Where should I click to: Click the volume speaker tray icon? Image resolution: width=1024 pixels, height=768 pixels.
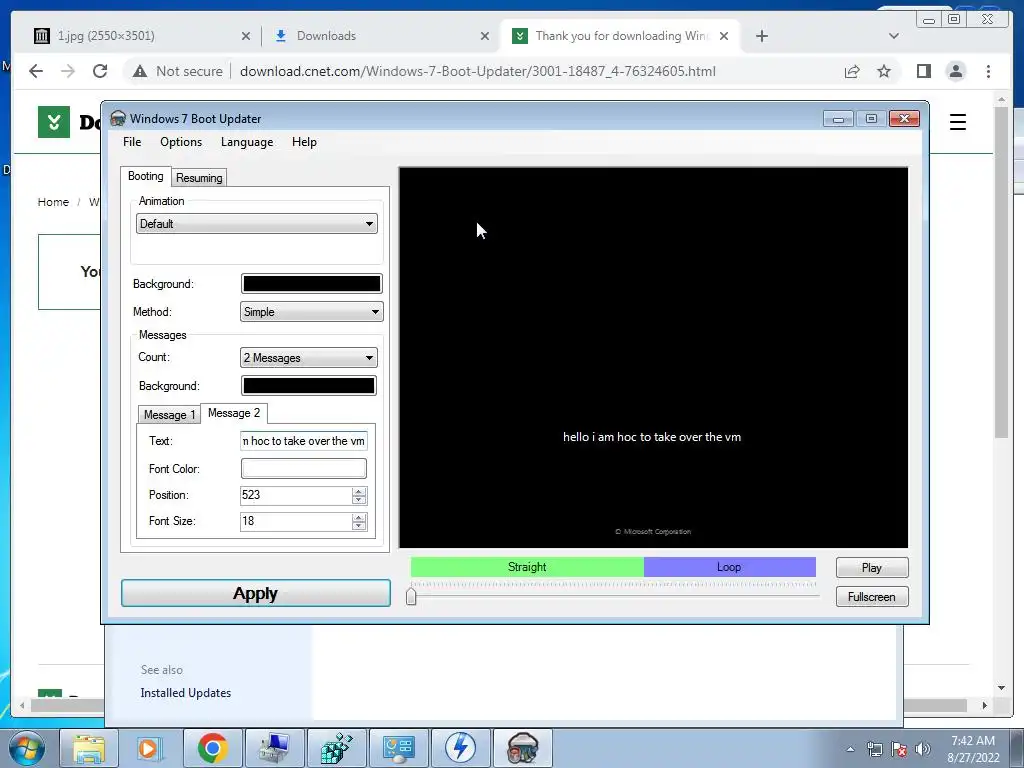coord(923,749)
